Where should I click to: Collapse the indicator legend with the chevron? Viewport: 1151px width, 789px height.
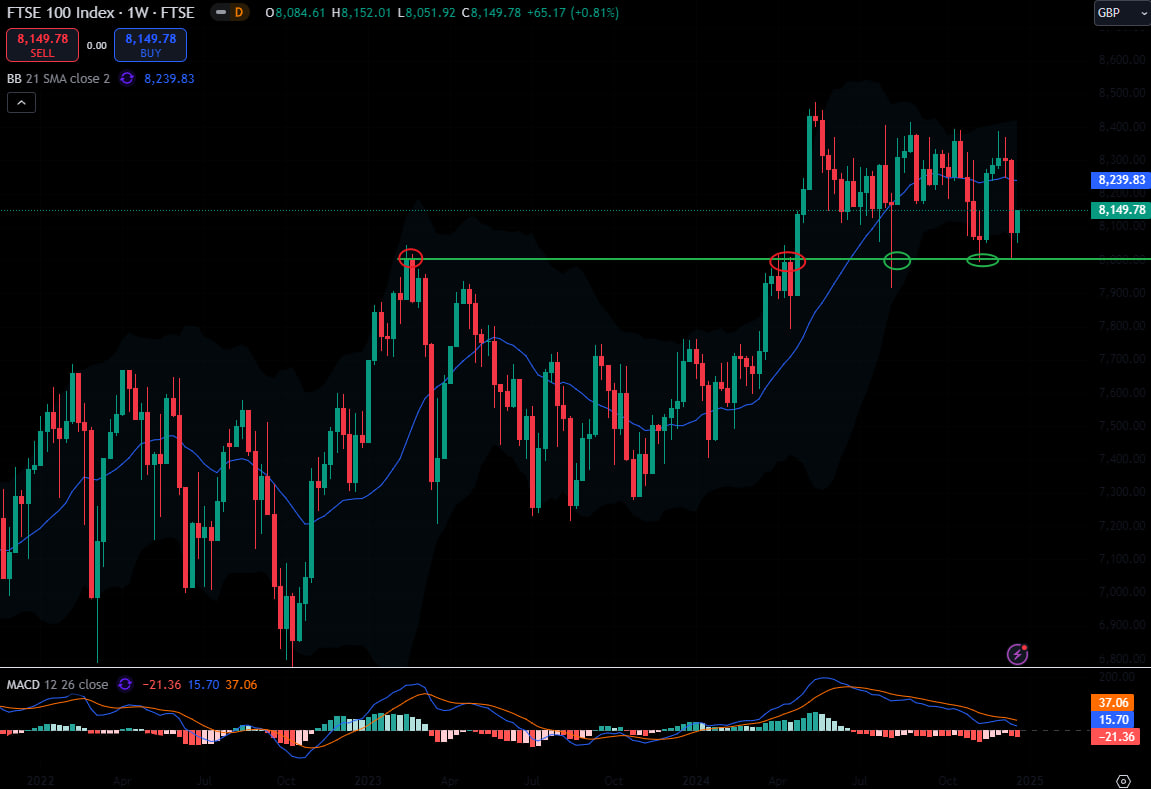pos(21,103)
